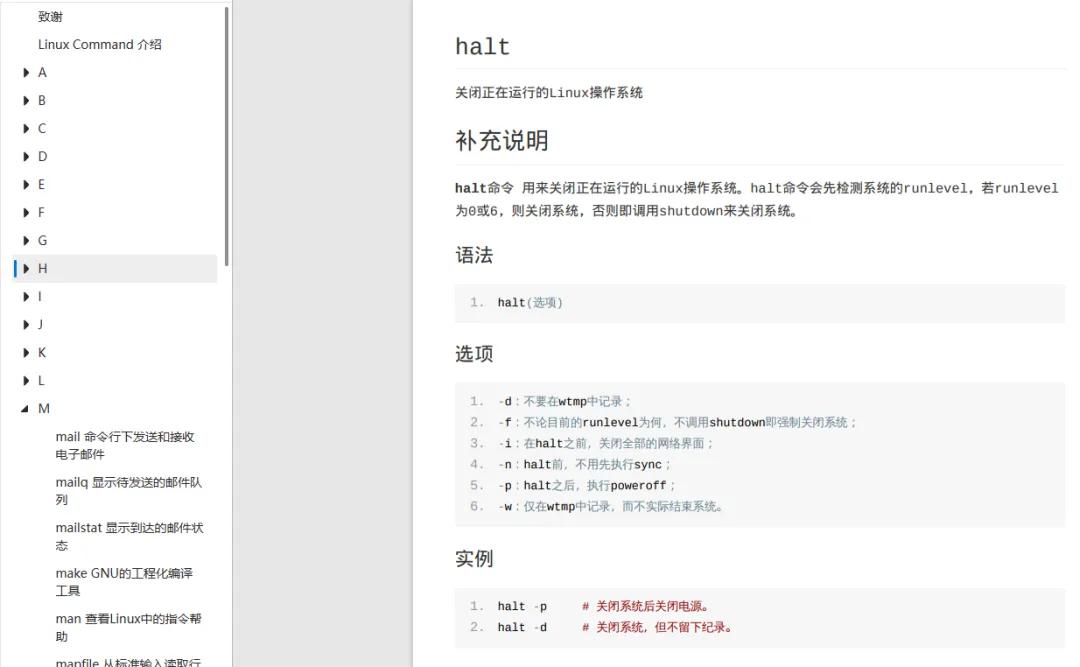Click the 语法 heading

pyautogui.click(x=474, y=255)
